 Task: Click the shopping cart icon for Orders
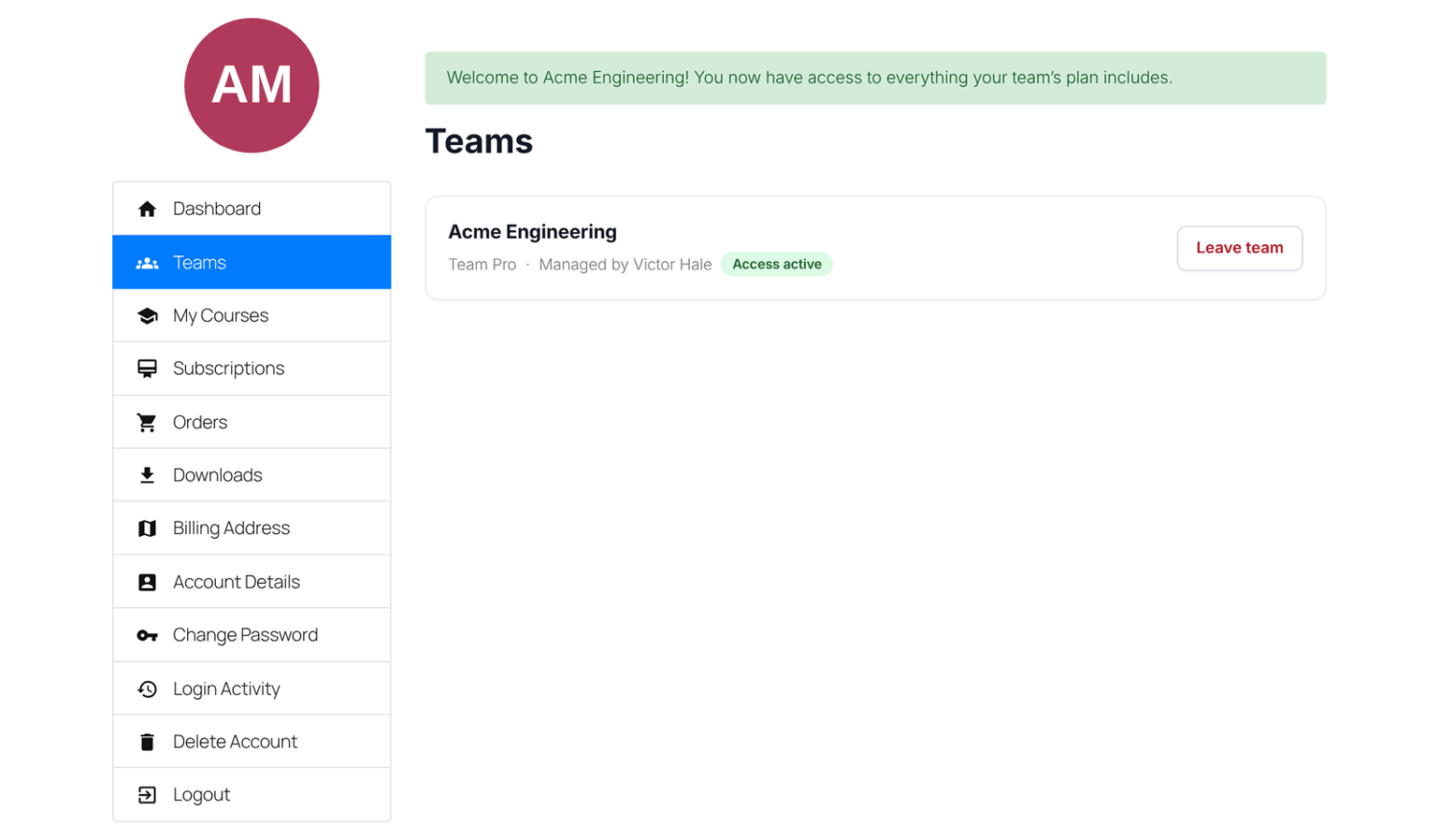pyautogui.click(x=147, y=422)
